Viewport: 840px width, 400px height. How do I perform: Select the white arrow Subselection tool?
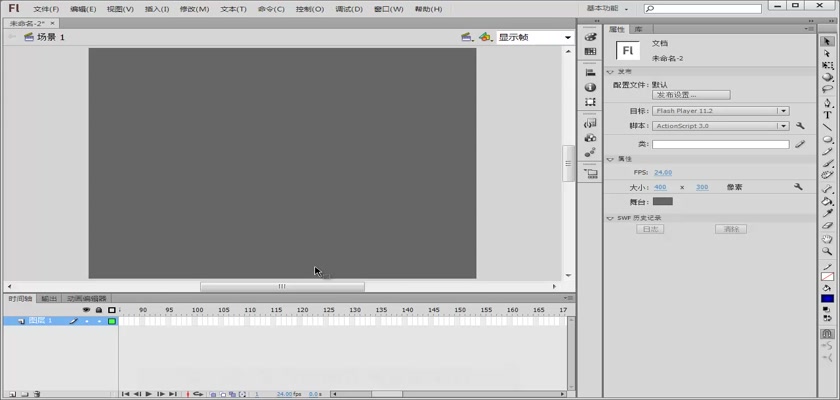point(828,54)
